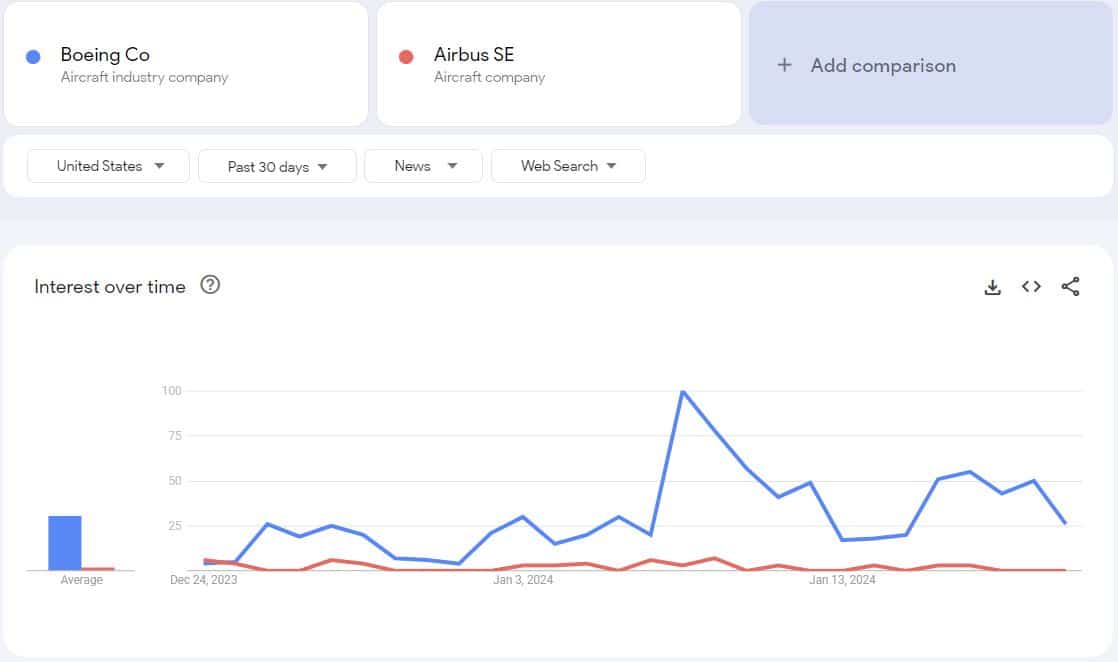1118x662 pixels.
Task: Click the Dec 24, 2023 axis label
Action: tap(204, 580)
